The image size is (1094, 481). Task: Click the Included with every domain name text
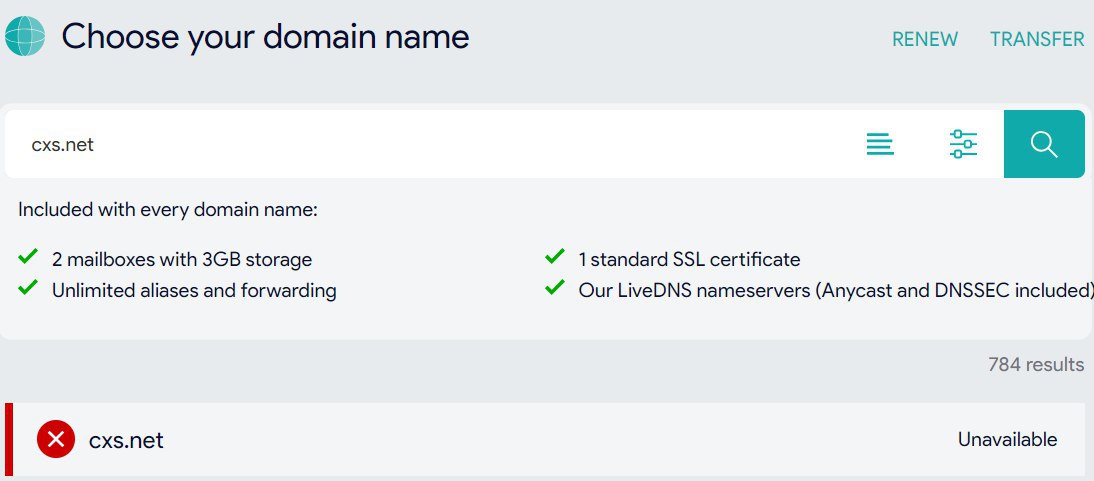168,210
